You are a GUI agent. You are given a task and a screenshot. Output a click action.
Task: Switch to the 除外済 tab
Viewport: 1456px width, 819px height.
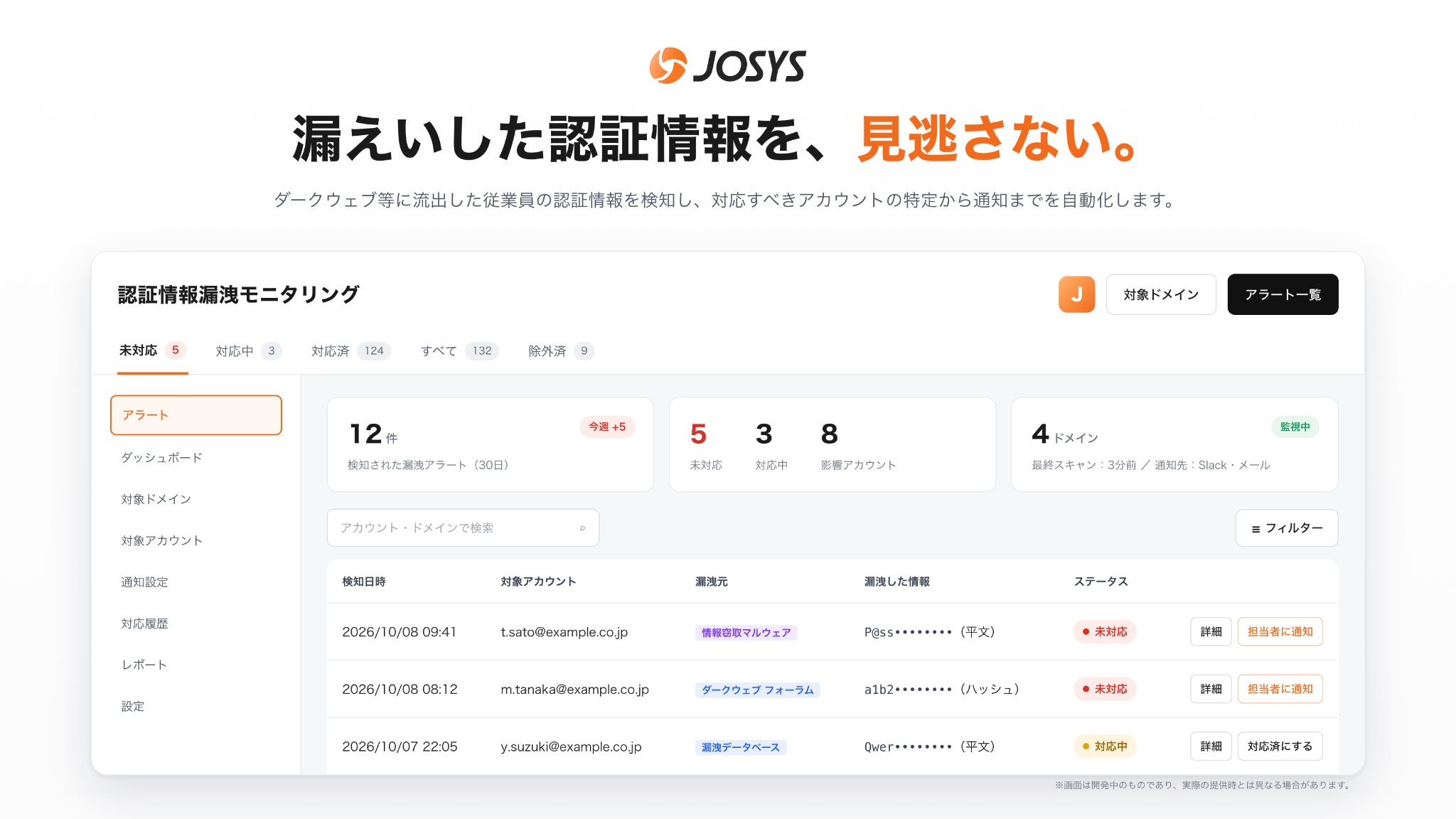[x=562, y=351]
